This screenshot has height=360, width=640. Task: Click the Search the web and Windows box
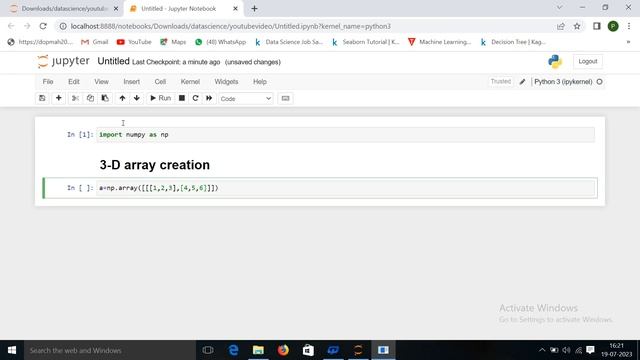coord(110,350)
